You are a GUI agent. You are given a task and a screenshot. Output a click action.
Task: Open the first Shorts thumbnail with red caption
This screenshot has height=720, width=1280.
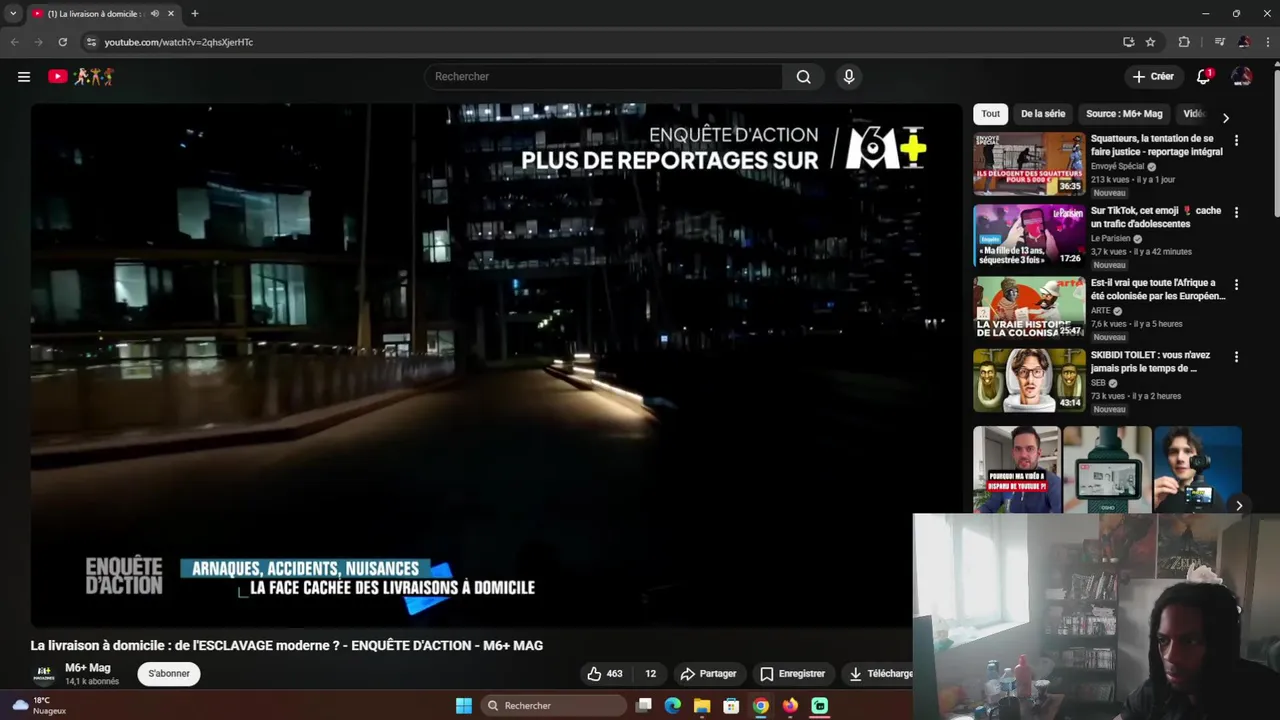[1017, 470]
